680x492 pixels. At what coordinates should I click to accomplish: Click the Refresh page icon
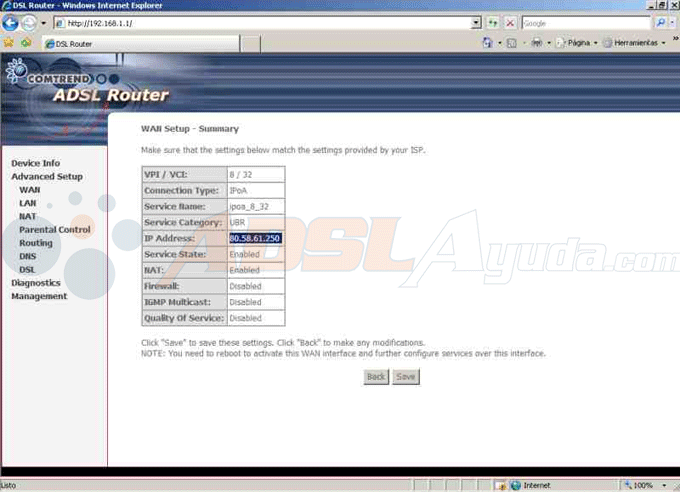coord(493,22)
